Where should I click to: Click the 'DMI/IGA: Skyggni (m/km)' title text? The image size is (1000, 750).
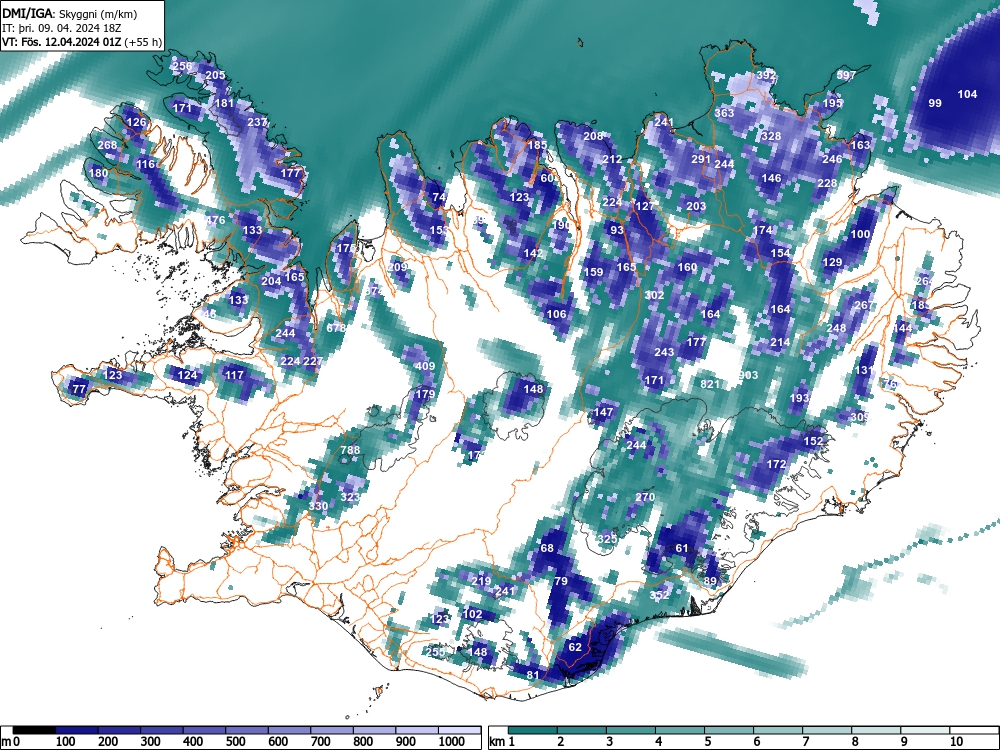click(x=69, y=13)
